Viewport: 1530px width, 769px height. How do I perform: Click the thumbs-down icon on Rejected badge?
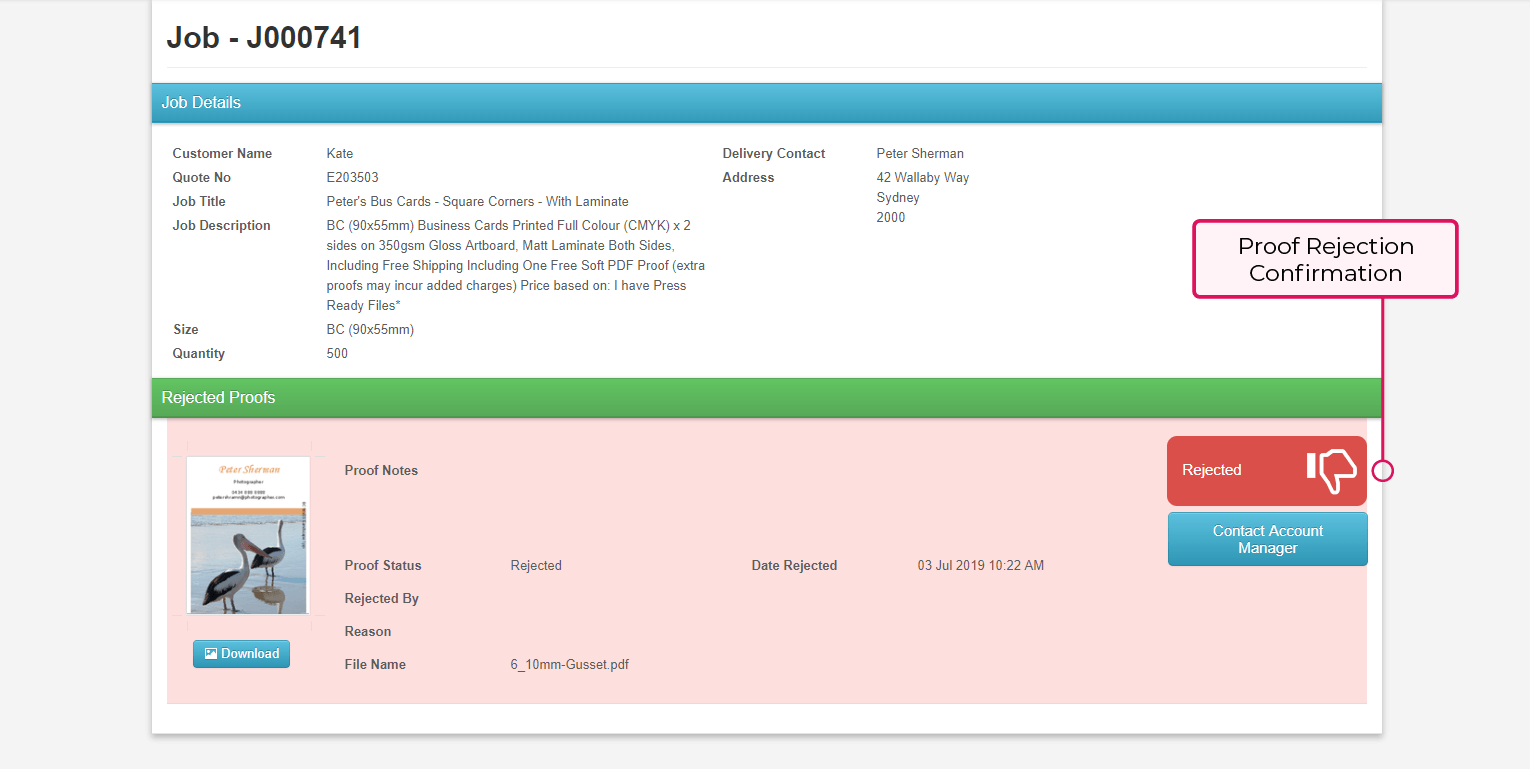coord(1331,470)
